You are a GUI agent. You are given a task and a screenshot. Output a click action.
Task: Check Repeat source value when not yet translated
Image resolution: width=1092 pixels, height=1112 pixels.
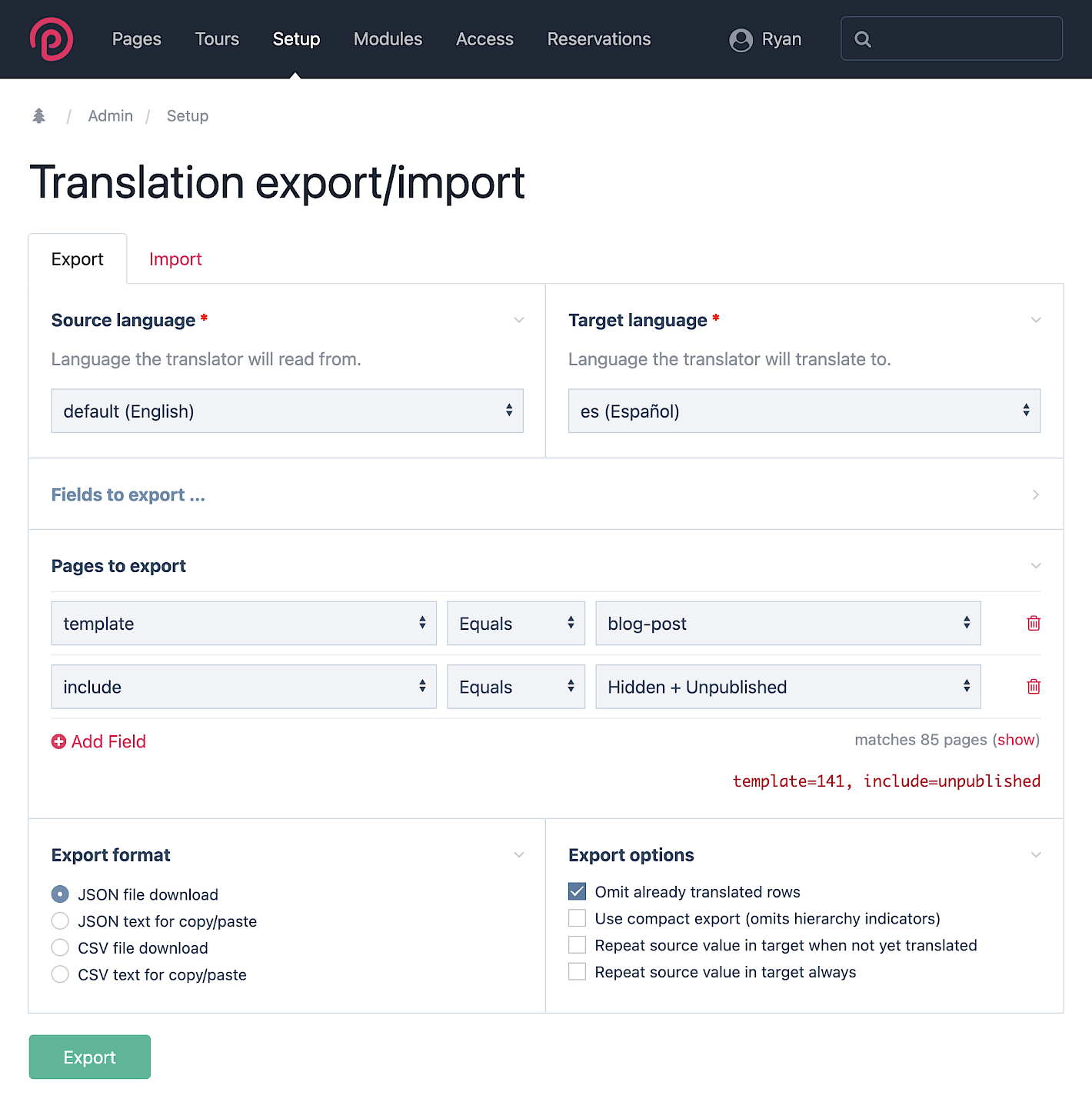[x=578, y=945]
